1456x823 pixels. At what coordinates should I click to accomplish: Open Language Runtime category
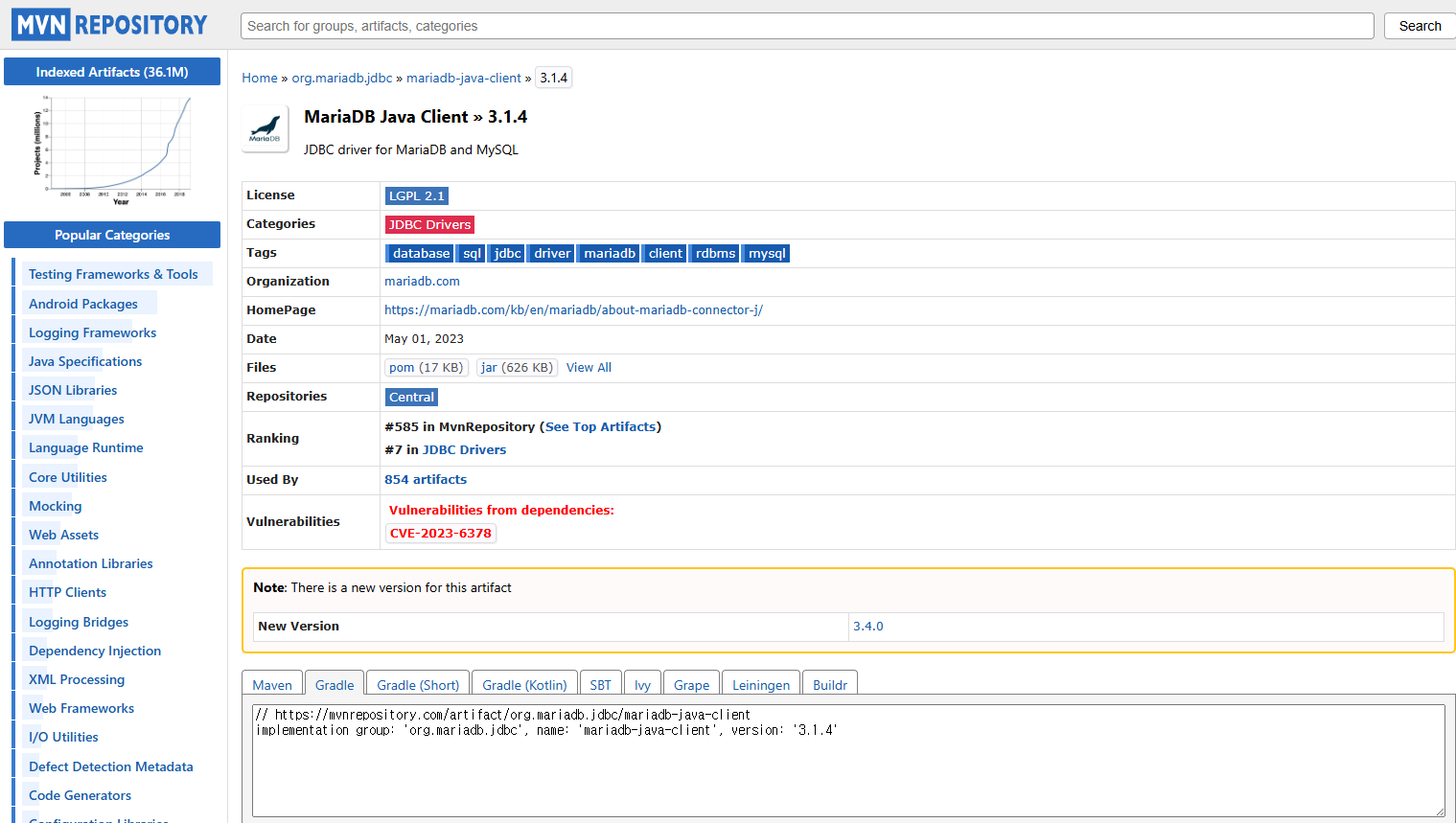[x=86, y=447]
